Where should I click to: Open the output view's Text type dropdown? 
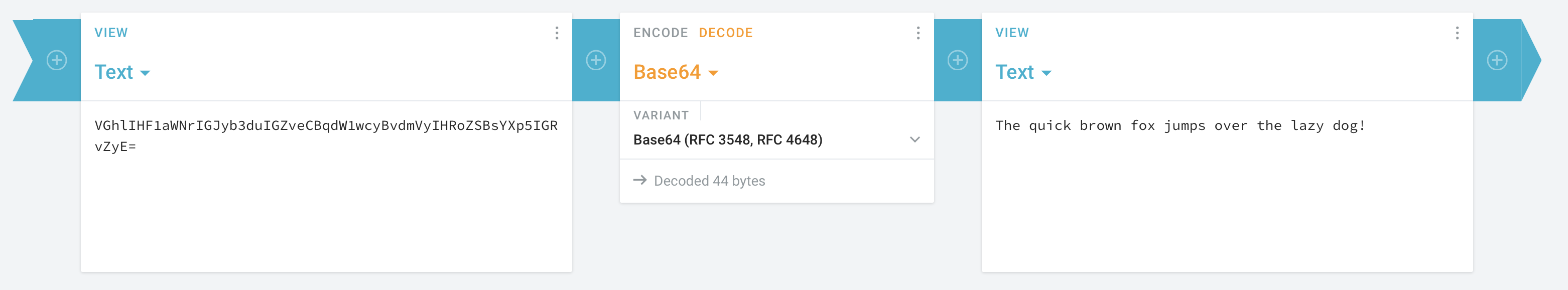[x=1022, y=72]
